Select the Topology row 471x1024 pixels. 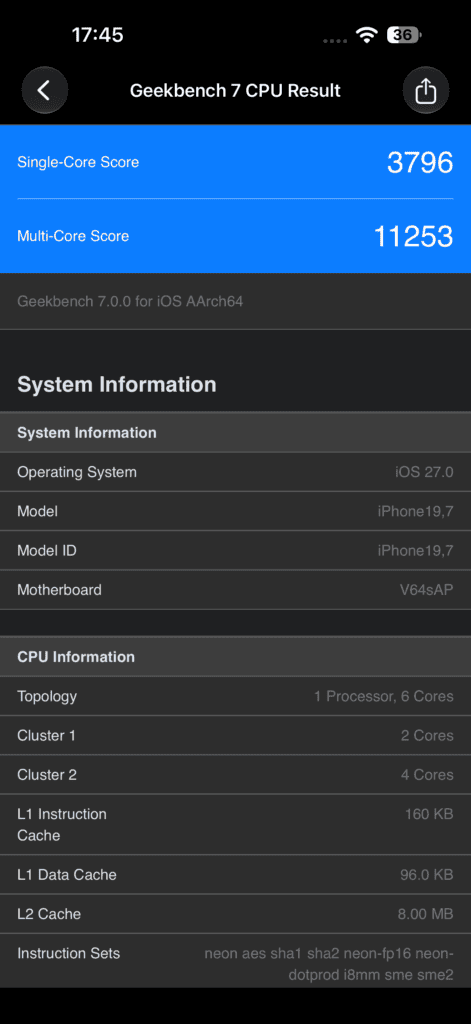pyautogui.click(x=235, y=696)
